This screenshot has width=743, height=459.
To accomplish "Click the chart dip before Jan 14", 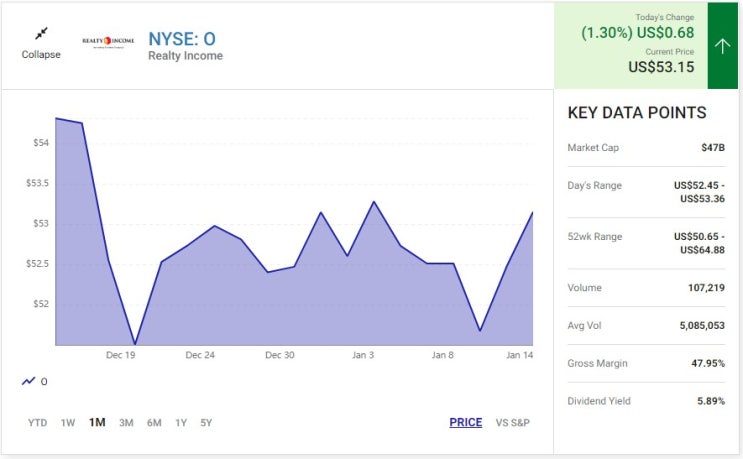I will click(x=480, y=330).
